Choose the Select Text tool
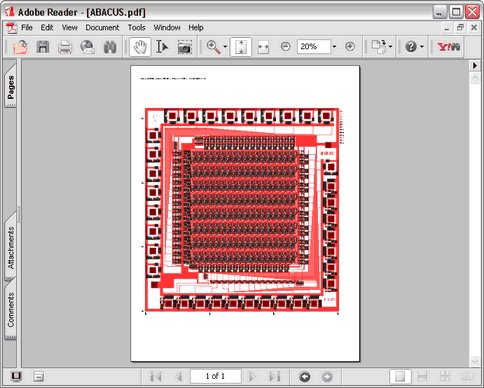 162,47
